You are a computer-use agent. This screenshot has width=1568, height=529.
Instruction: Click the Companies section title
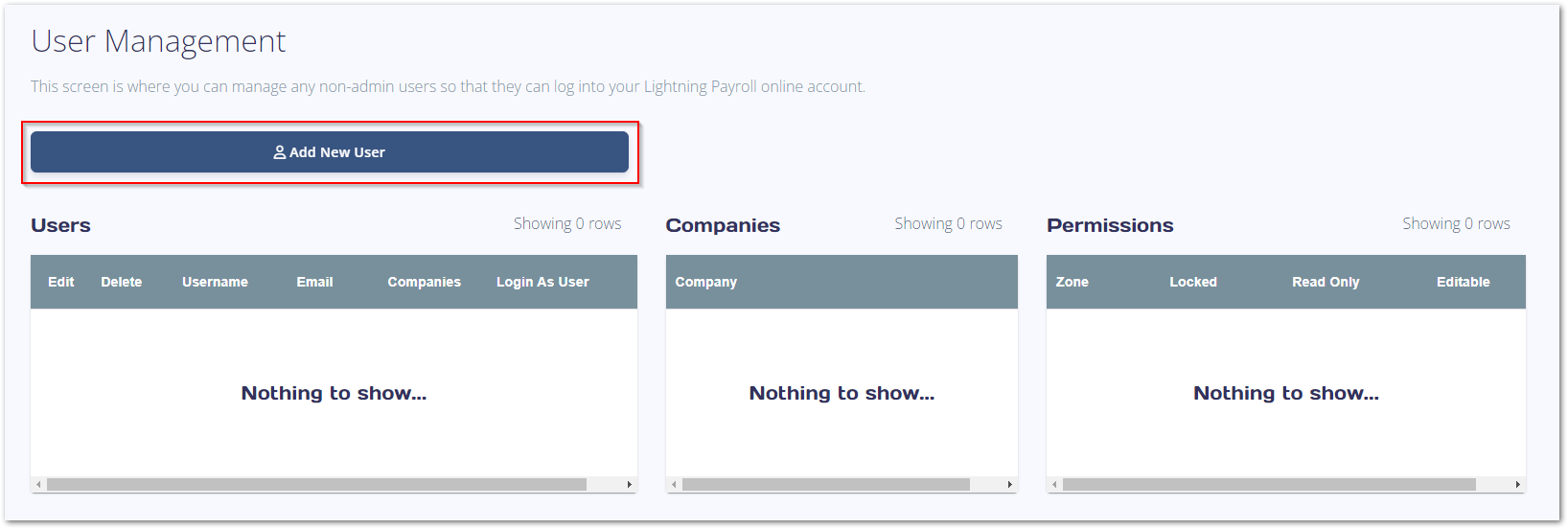pyautogui.click(x=723, y=225)
